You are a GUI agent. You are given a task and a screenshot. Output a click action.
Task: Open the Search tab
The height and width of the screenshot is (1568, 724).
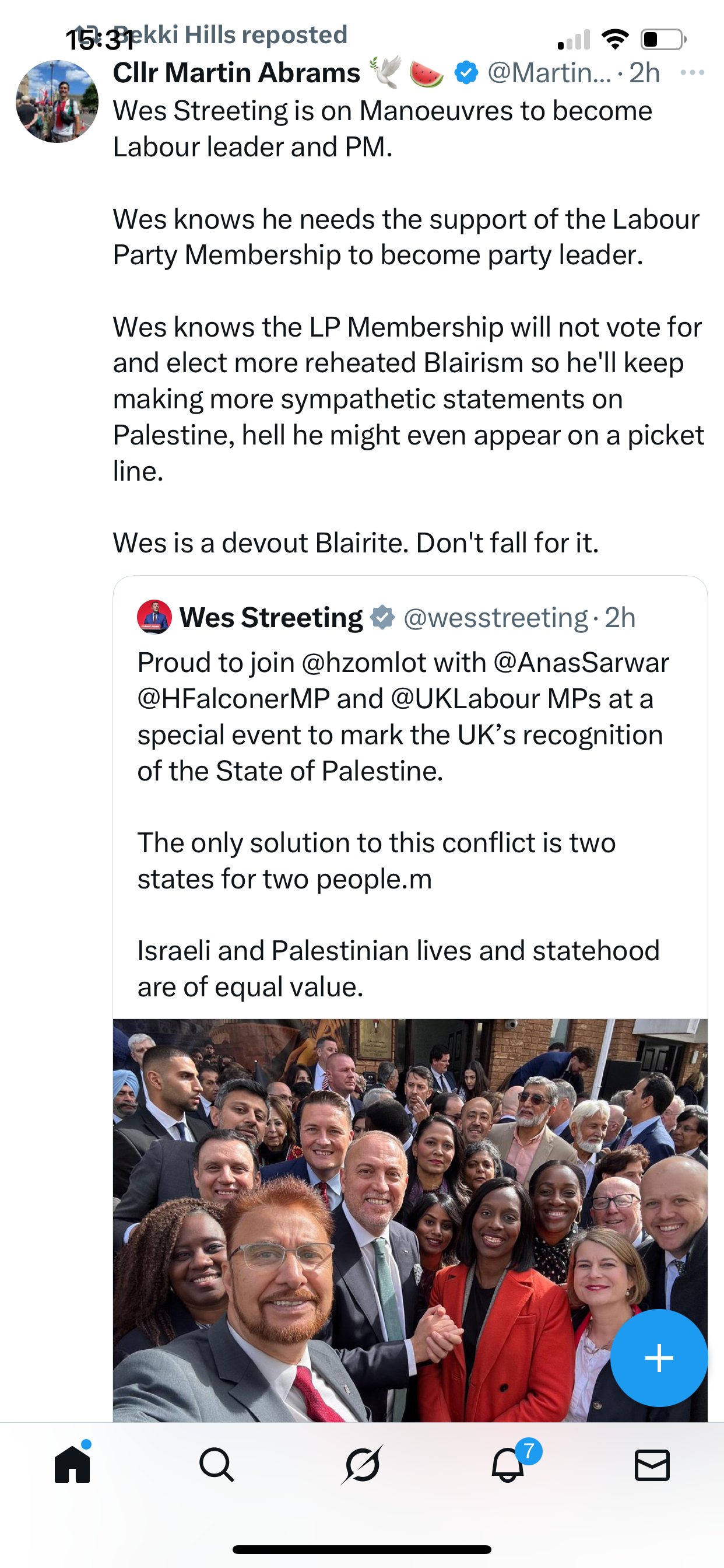pyautogui.click(x=217, y=1465)
